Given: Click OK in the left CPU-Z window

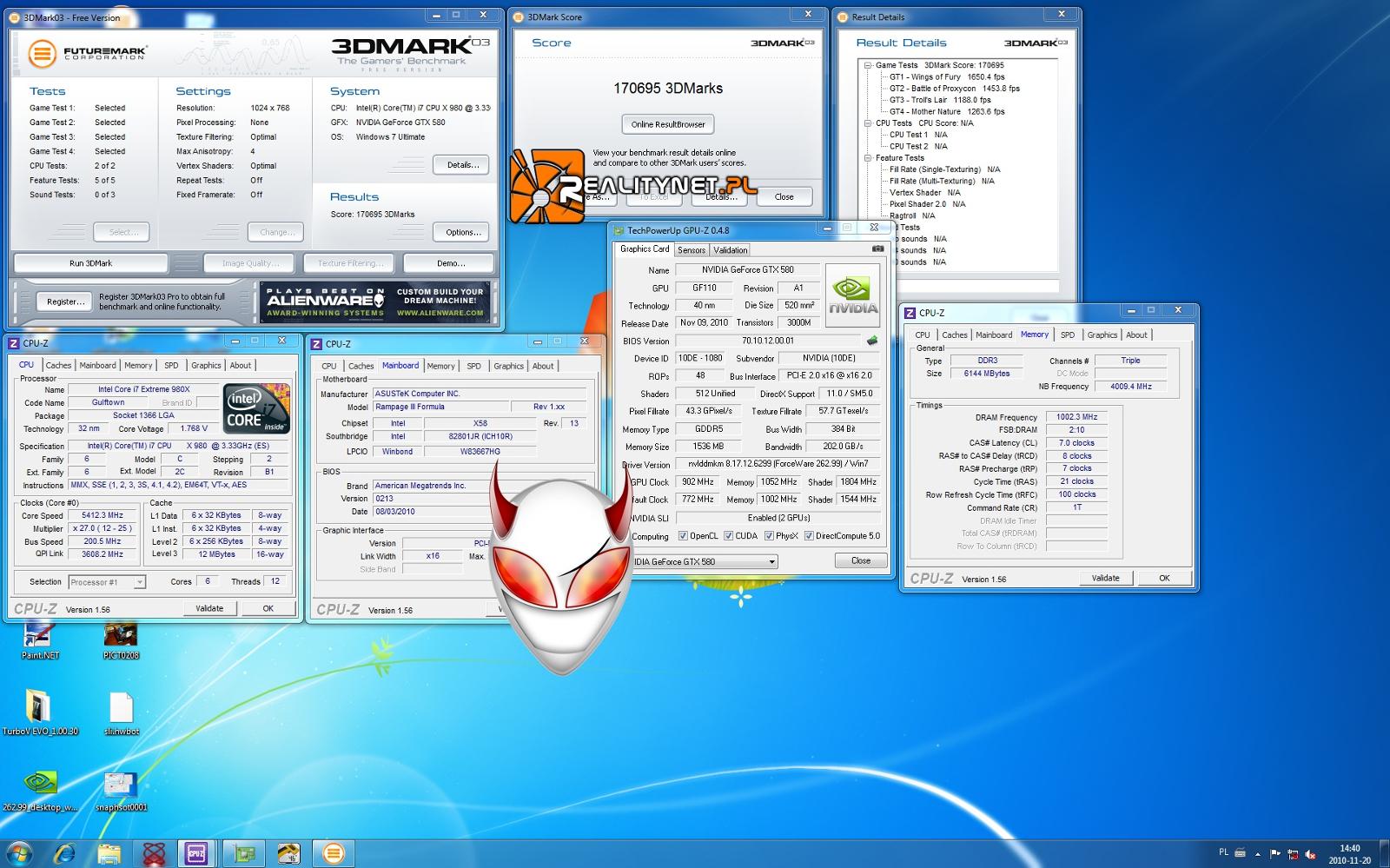Looking at the screenshot, I should tap(268, 609).
